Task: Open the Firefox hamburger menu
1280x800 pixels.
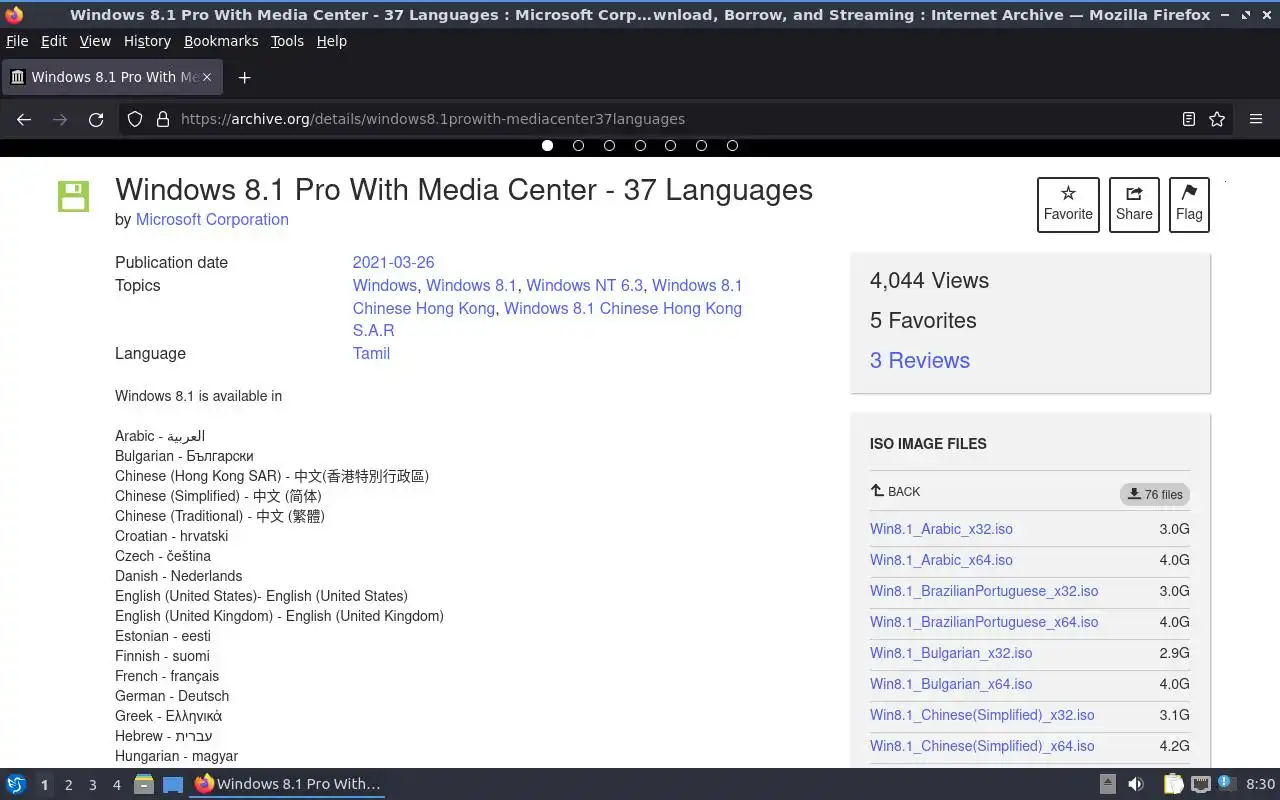Action: coord(1256,119)
